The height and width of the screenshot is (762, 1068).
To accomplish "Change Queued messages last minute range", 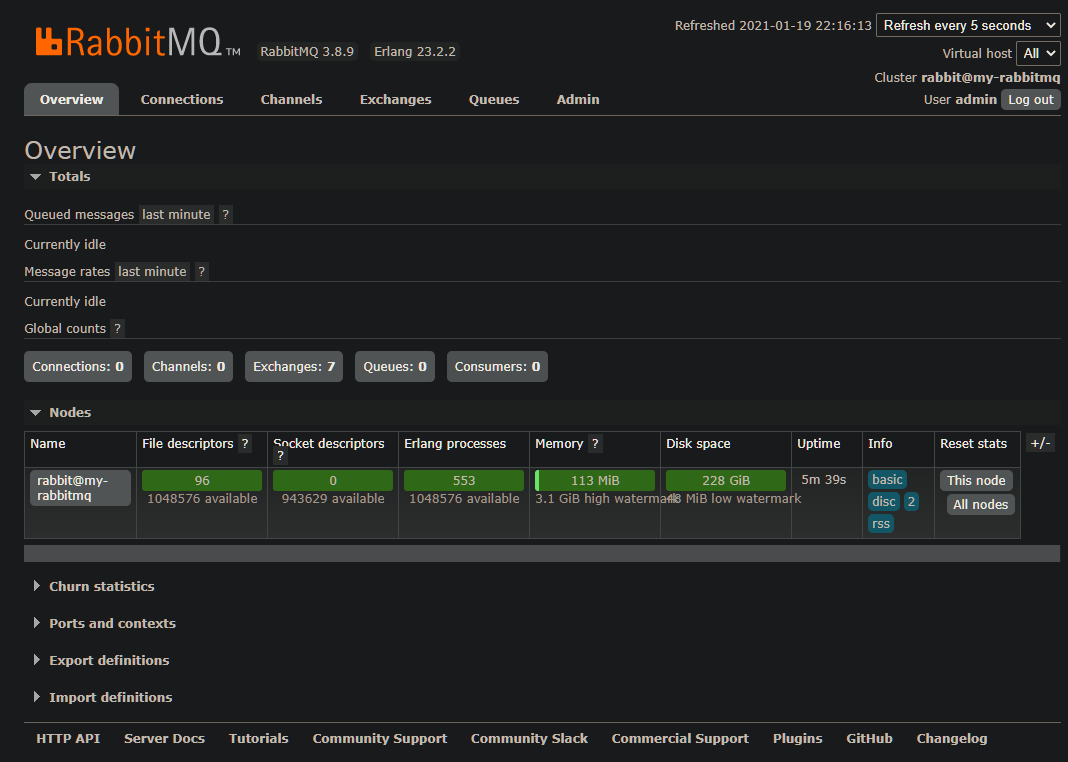I will 176,215.
